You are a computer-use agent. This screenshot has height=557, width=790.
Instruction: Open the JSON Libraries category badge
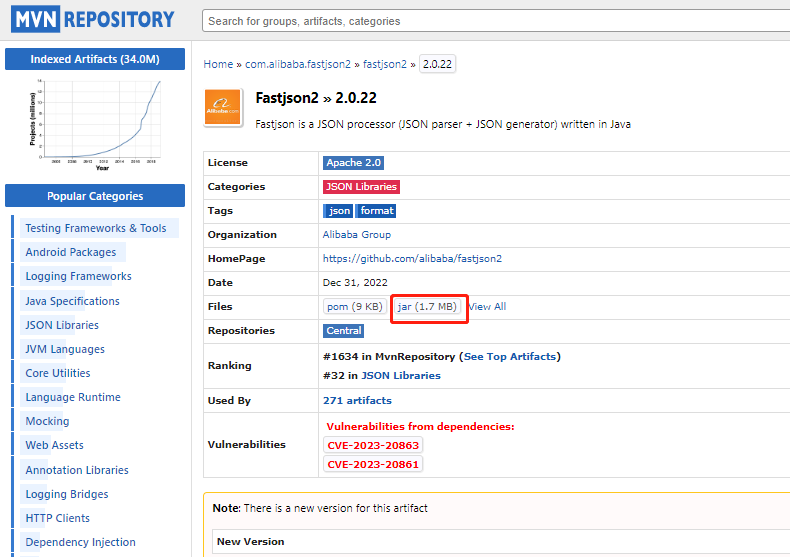coord(361,187)
